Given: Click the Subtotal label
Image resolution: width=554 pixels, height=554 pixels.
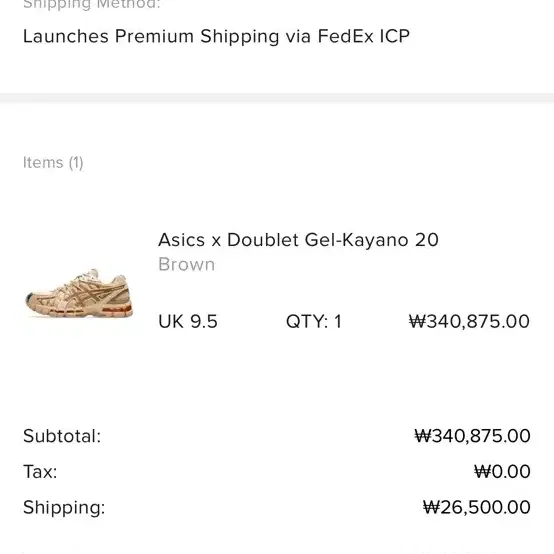Looking at the screenshot, I should click(x=62, y=436).
